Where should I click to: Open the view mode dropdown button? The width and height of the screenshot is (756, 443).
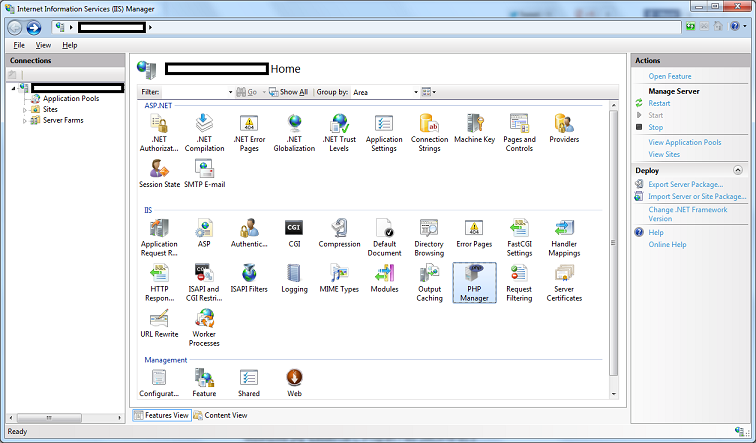[429, 92]
